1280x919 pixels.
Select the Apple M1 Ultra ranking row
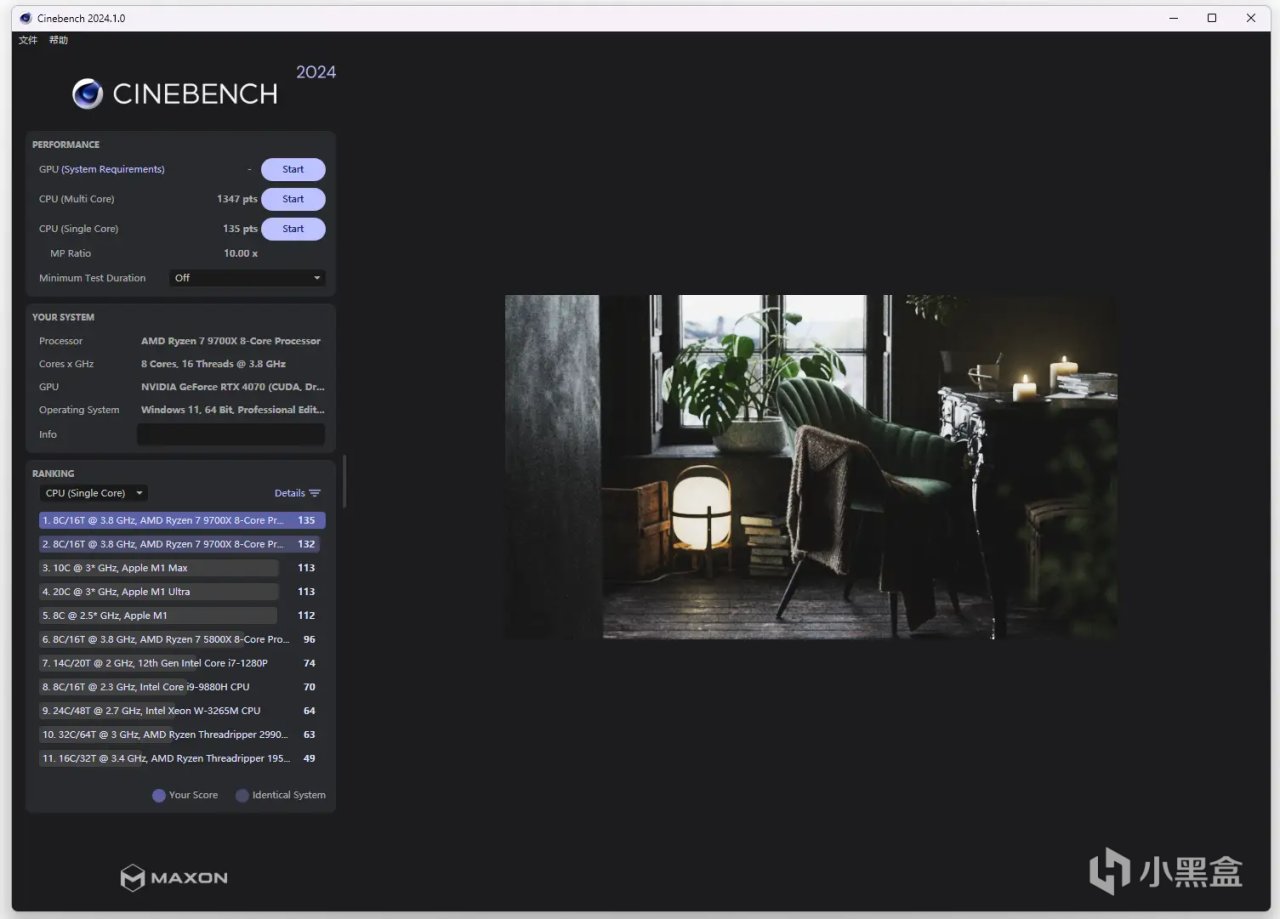pos(180,592)
